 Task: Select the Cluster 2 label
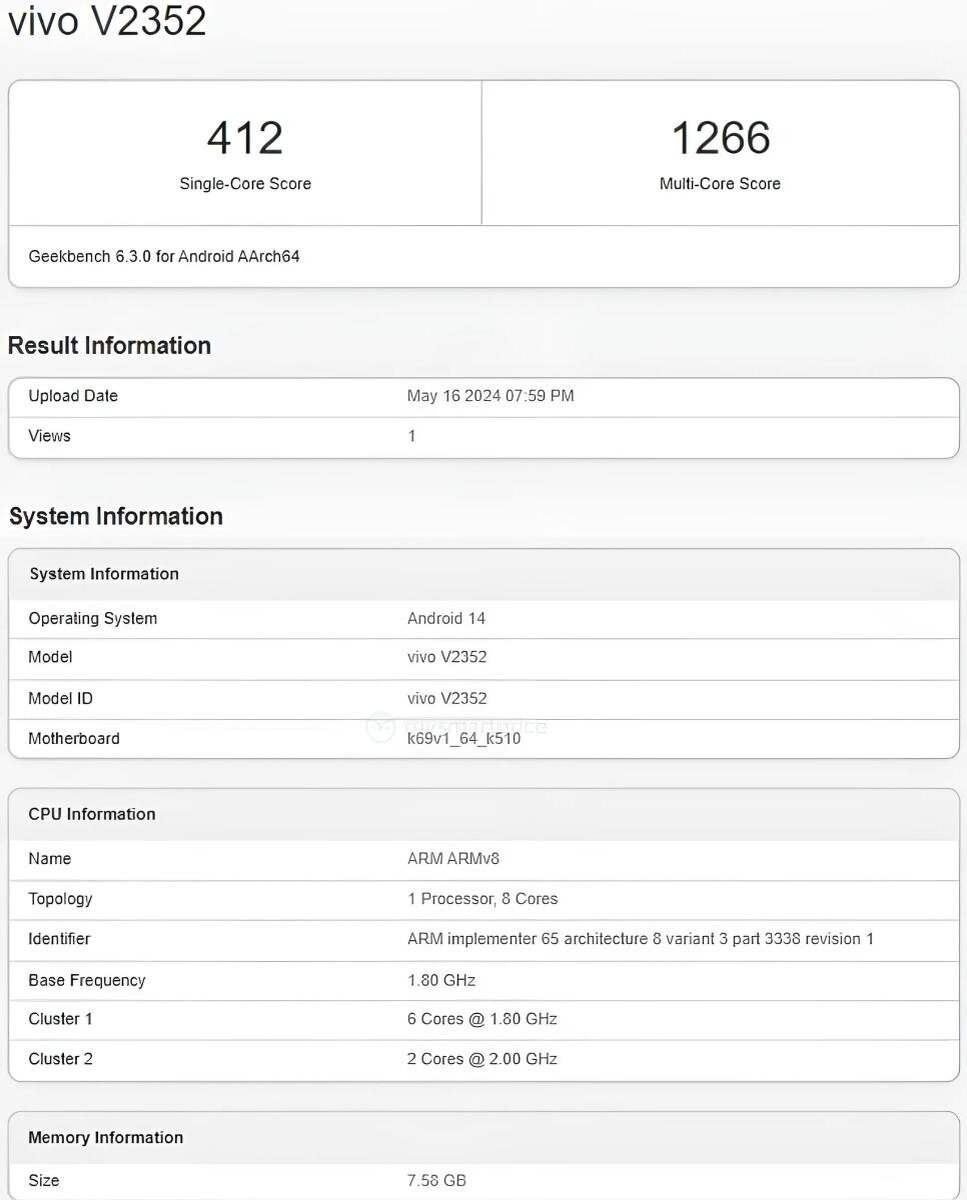pos(60,1059)
